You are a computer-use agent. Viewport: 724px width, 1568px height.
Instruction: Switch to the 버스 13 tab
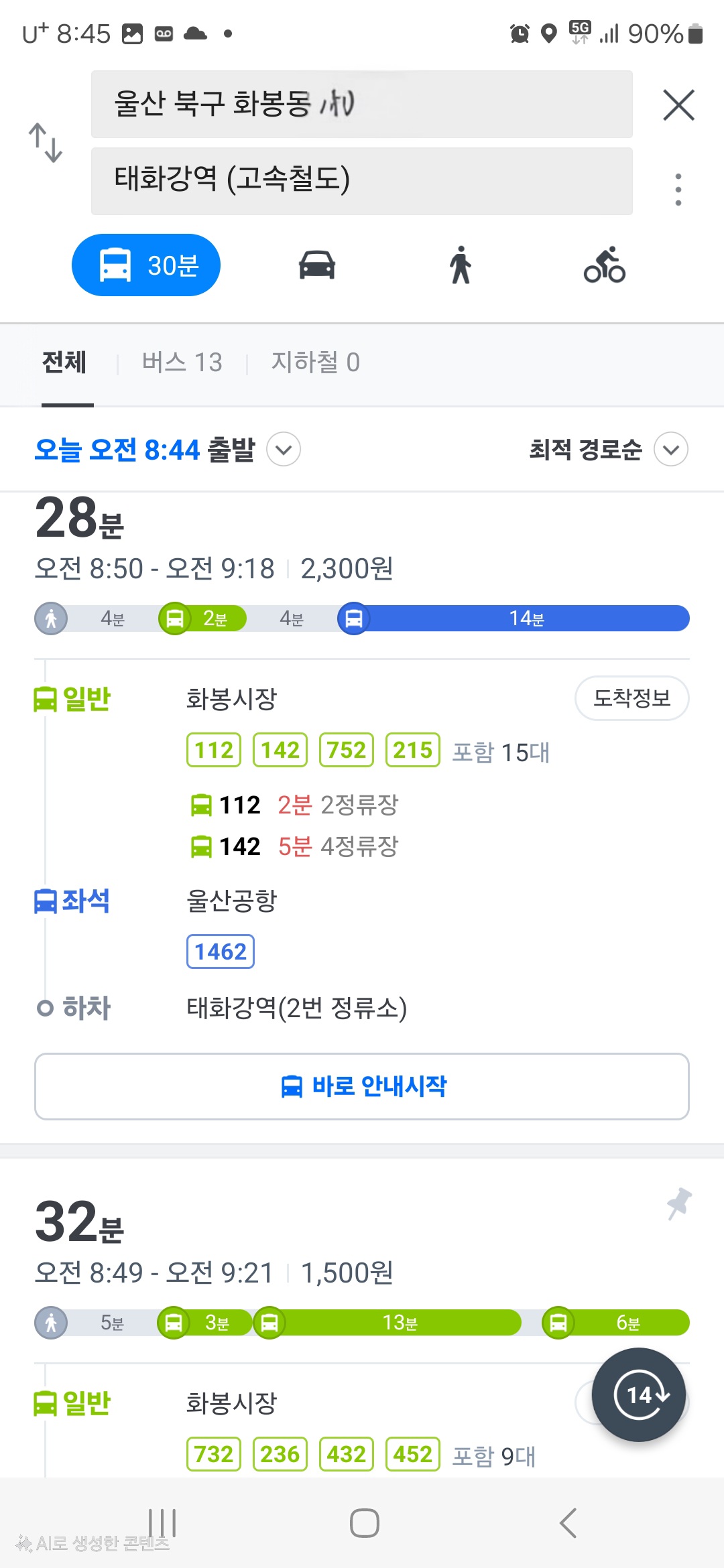[x=182, y=363]
